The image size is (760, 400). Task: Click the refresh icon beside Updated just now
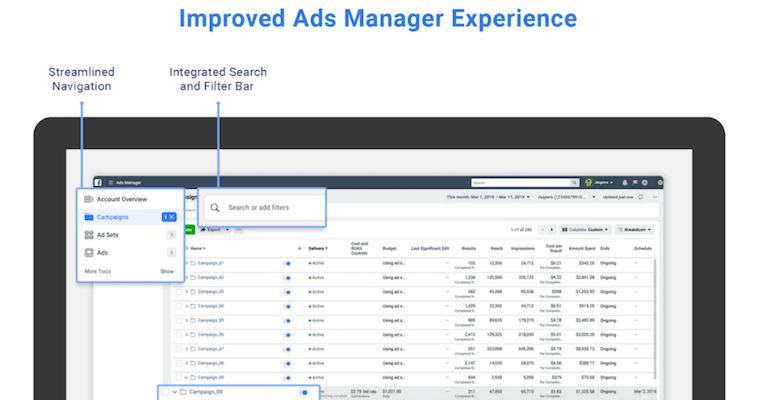(x=640, y=197)
